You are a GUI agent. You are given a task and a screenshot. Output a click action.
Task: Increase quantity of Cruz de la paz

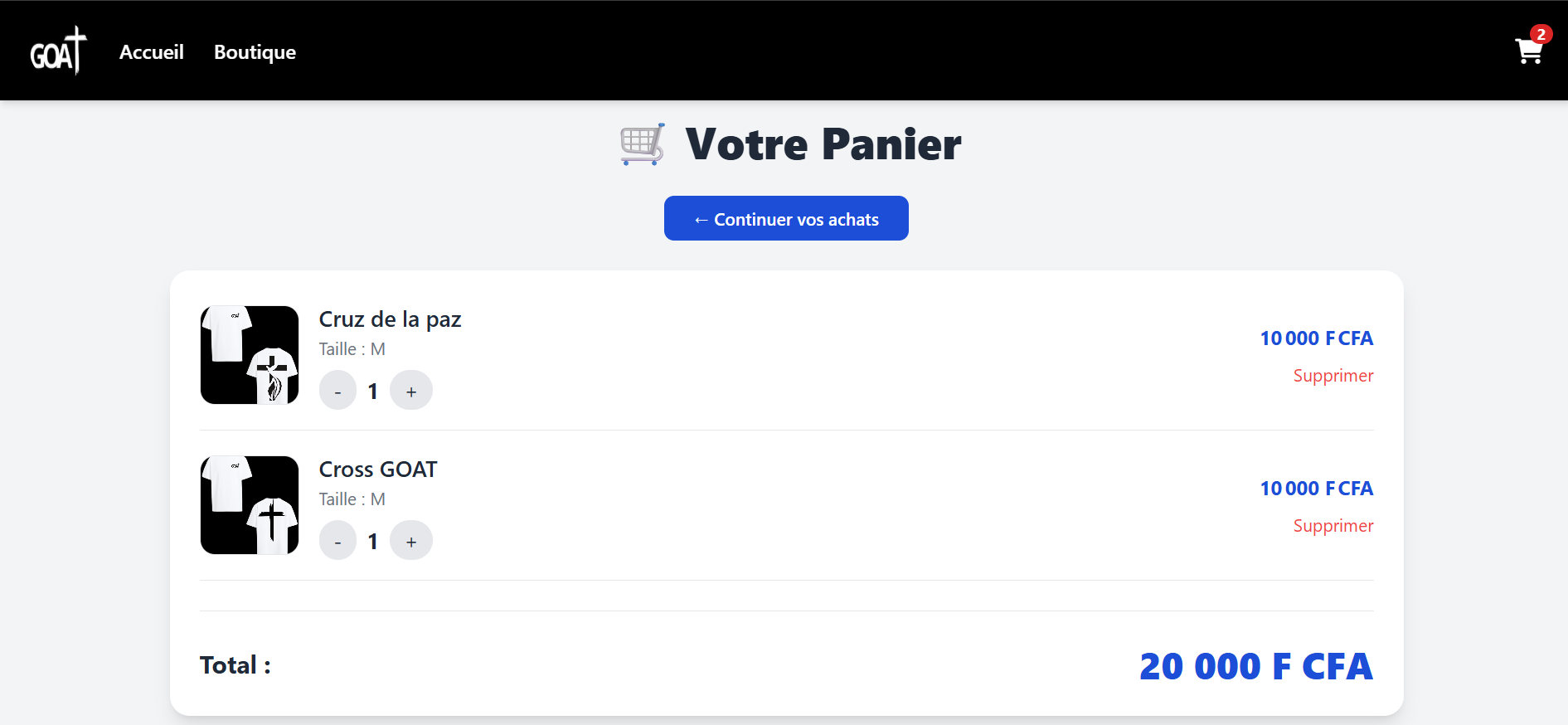click(x=411, y=391)
